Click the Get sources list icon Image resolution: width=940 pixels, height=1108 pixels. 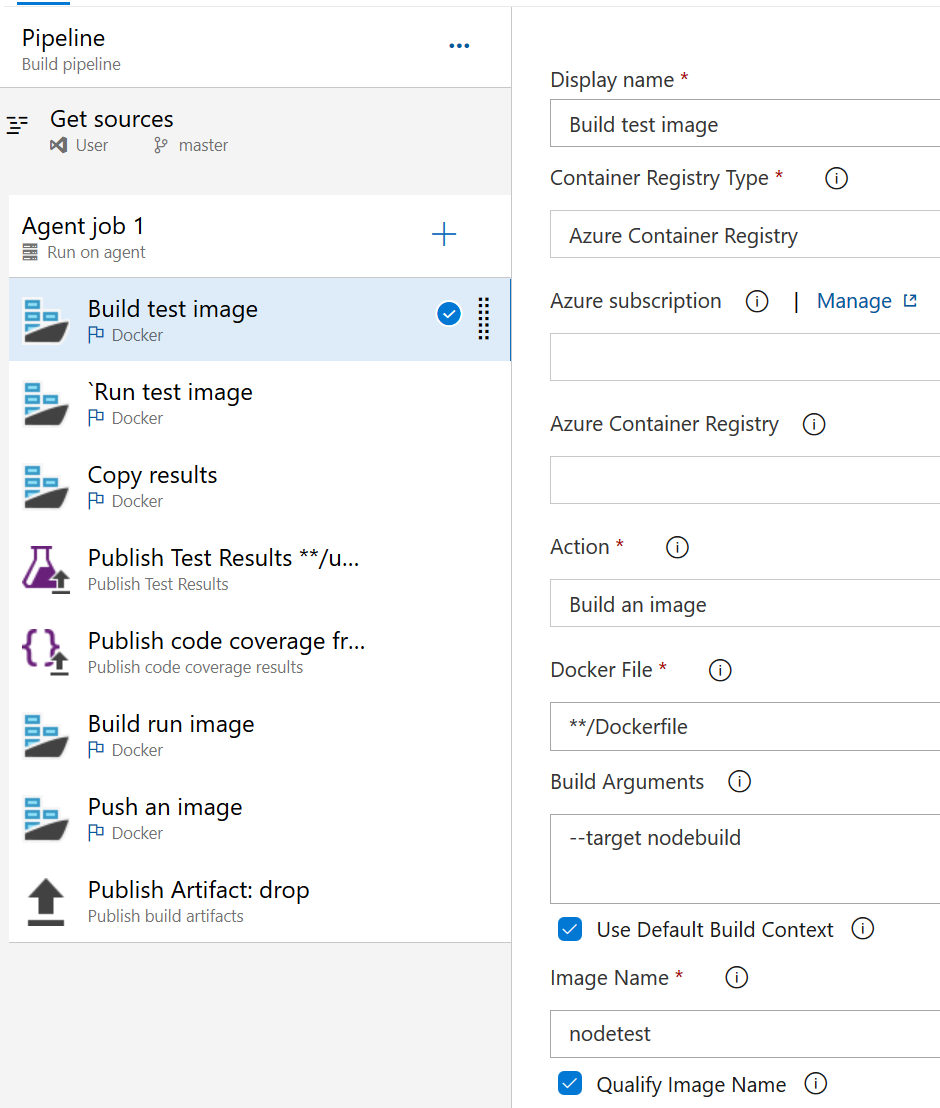tap(18, 125)
